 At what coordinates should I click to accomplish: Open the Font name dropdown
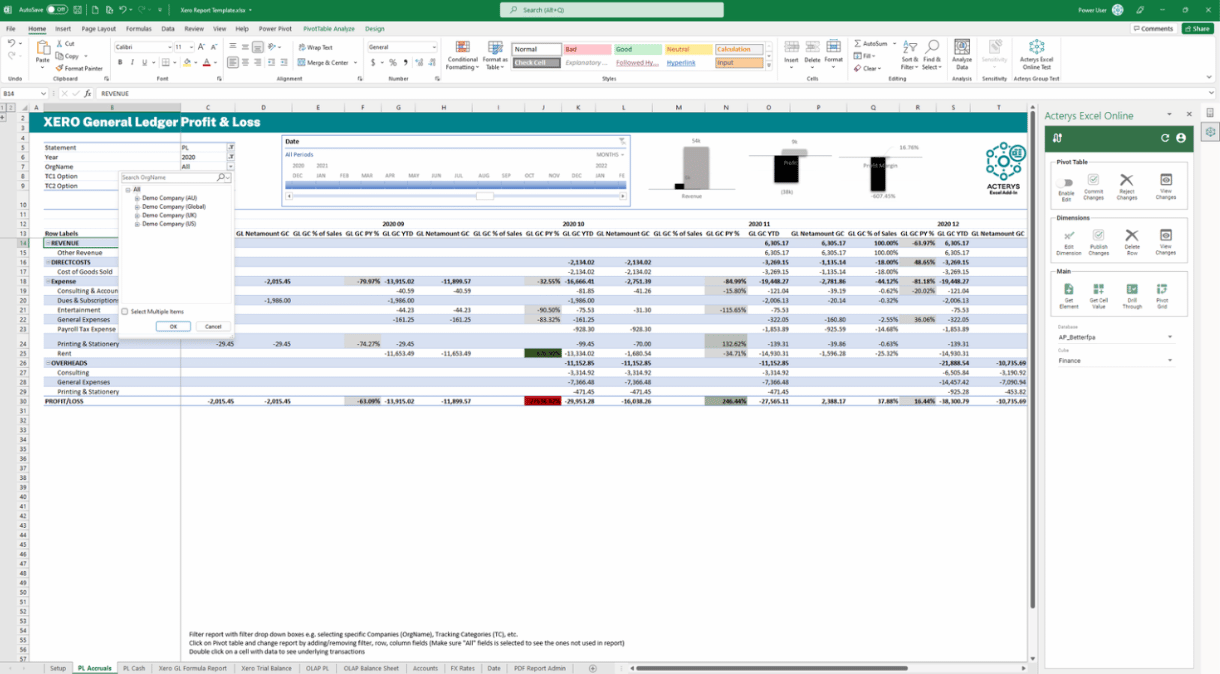168,47
